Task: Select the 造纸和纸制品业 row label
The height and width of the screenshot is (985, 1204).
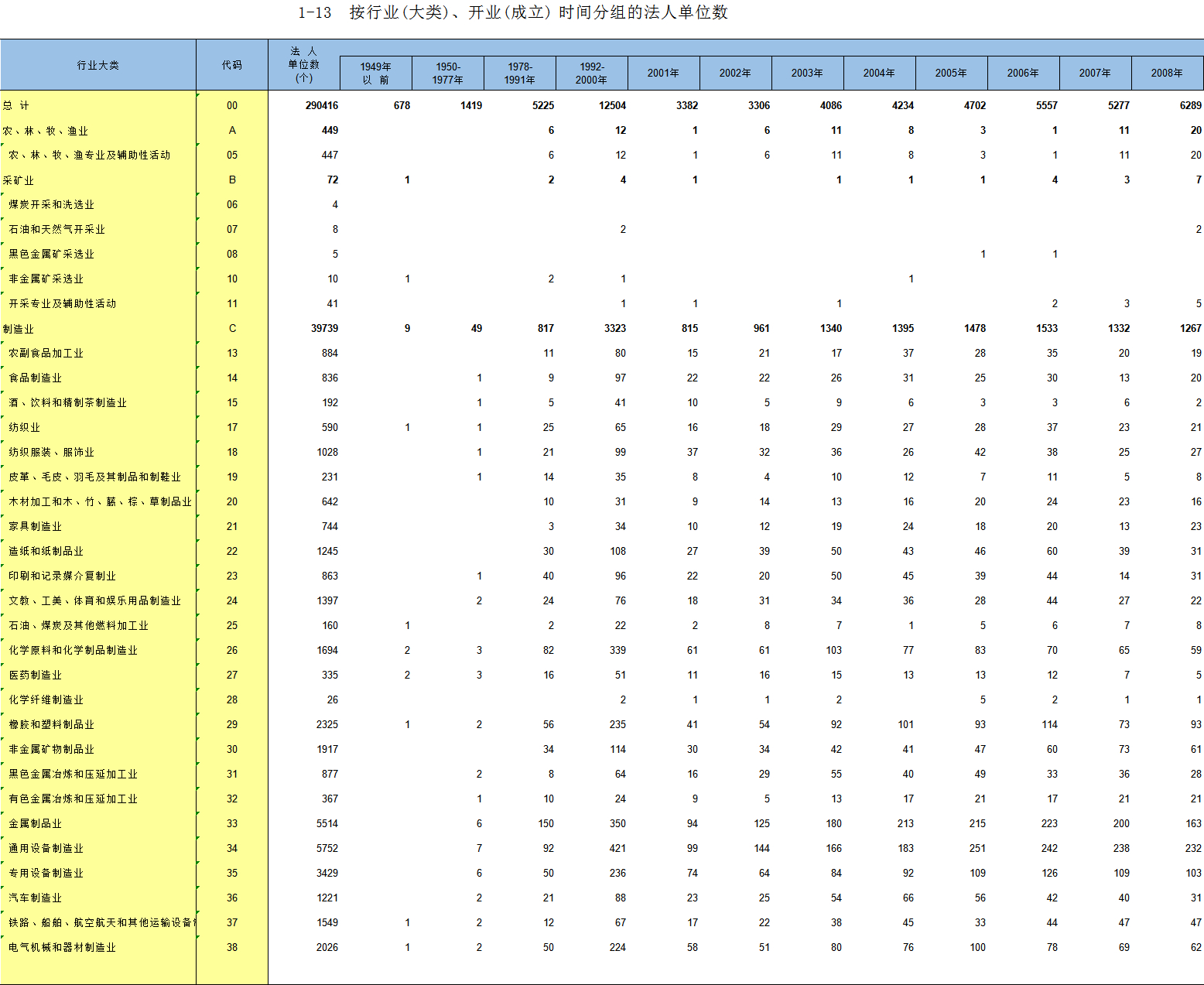Action: tap(46, 552)
